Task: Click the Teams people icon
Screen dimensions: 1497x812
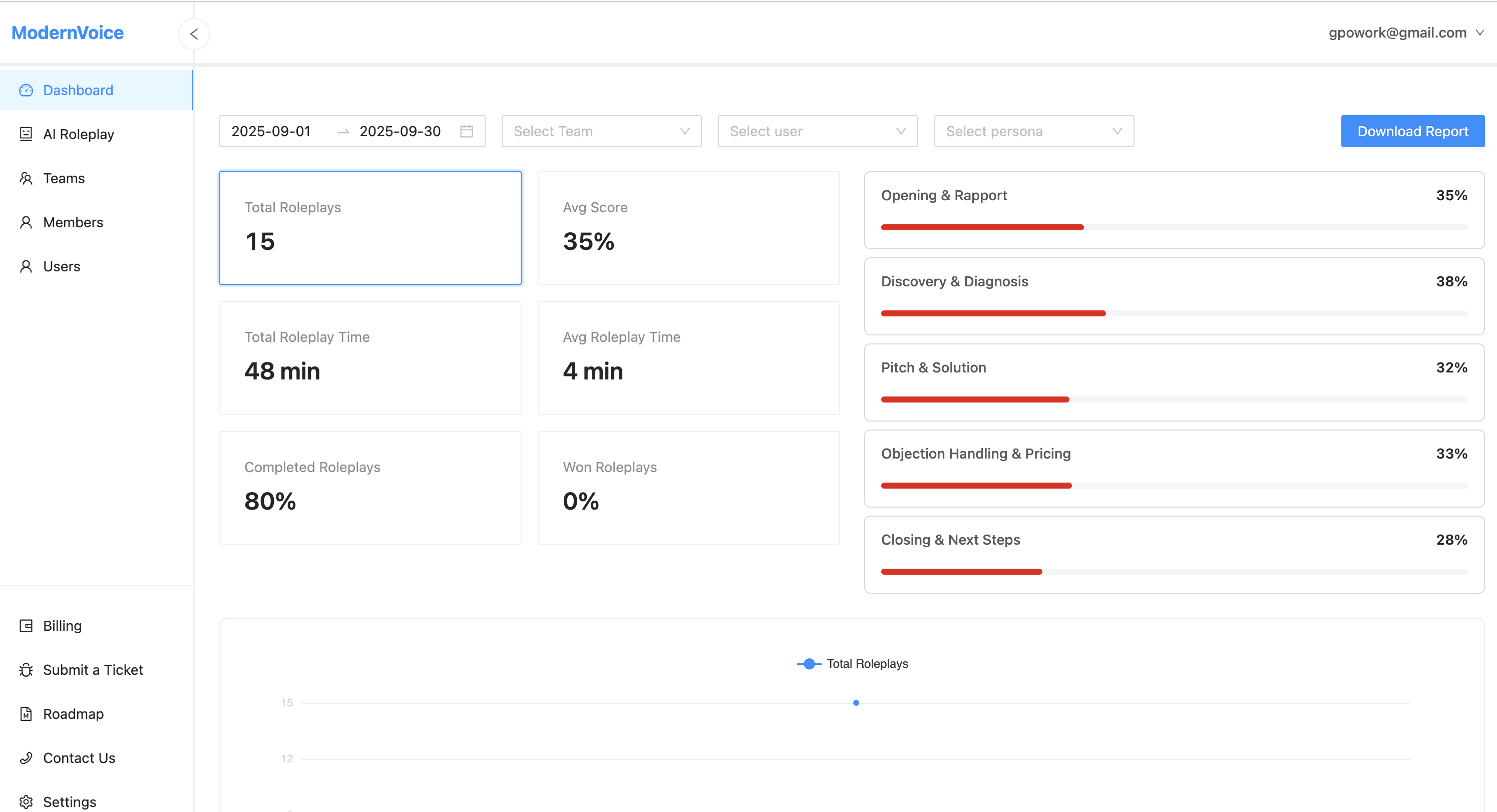Action: (26, 178)
